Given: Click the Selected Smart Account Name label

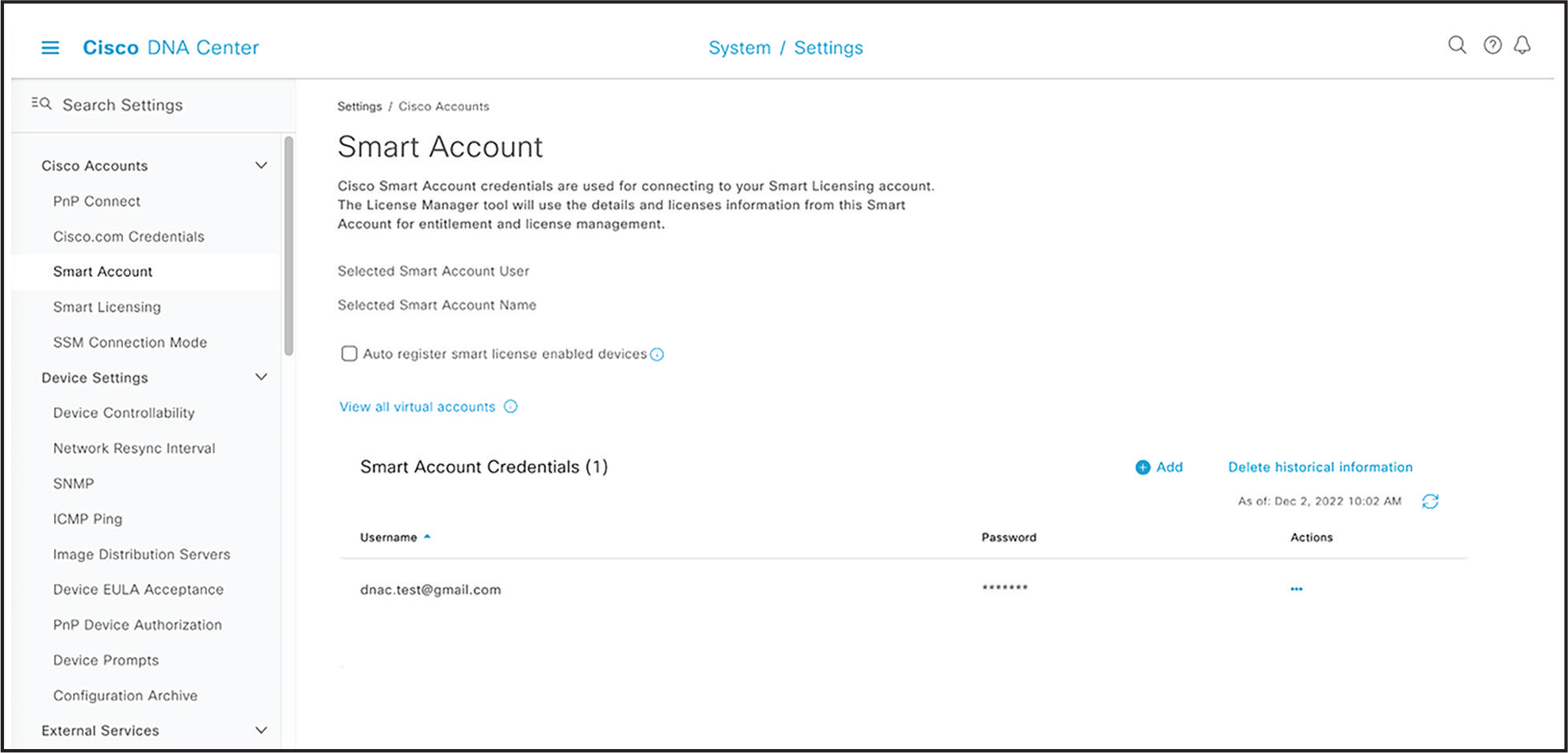Looking at the screenshot, I should click(x=436, y=305).
